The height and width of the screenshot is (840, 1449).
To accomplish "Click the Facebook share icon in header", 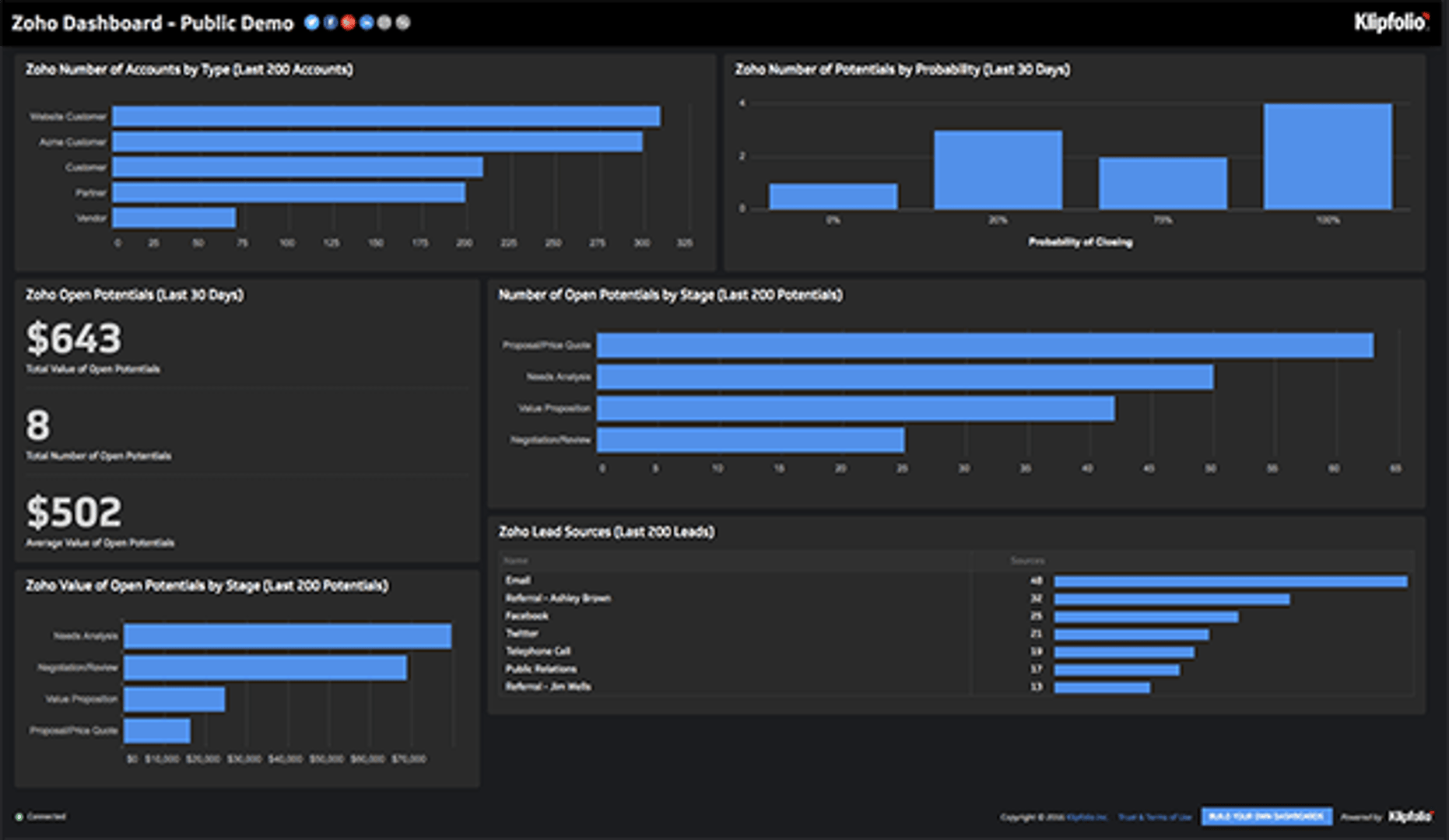I will click(x=330, y=23).
